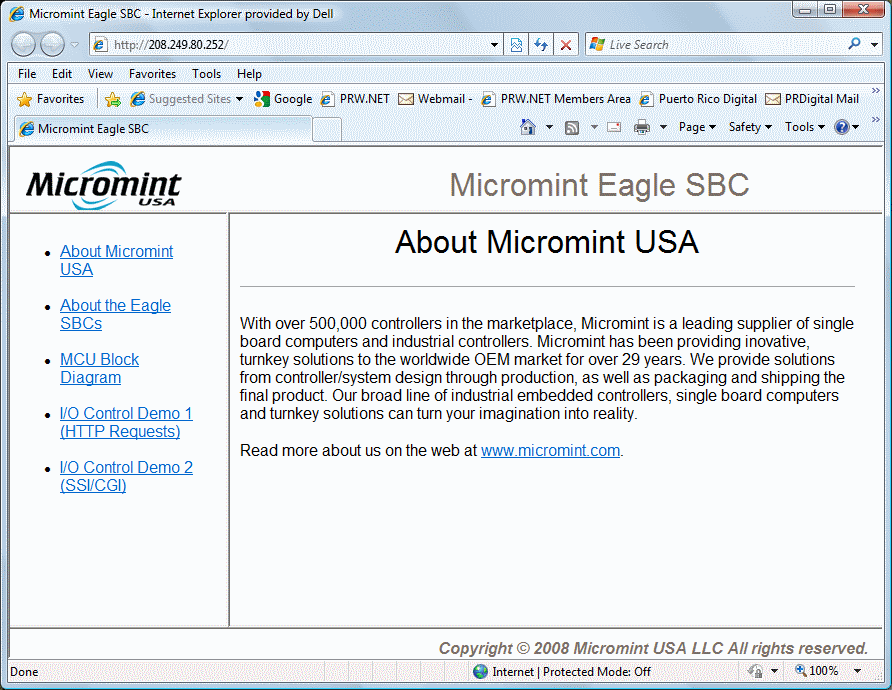Viewport: 892px width, 690px height.
Task: Click the Print icon in command bar
Action: [641, 127]
